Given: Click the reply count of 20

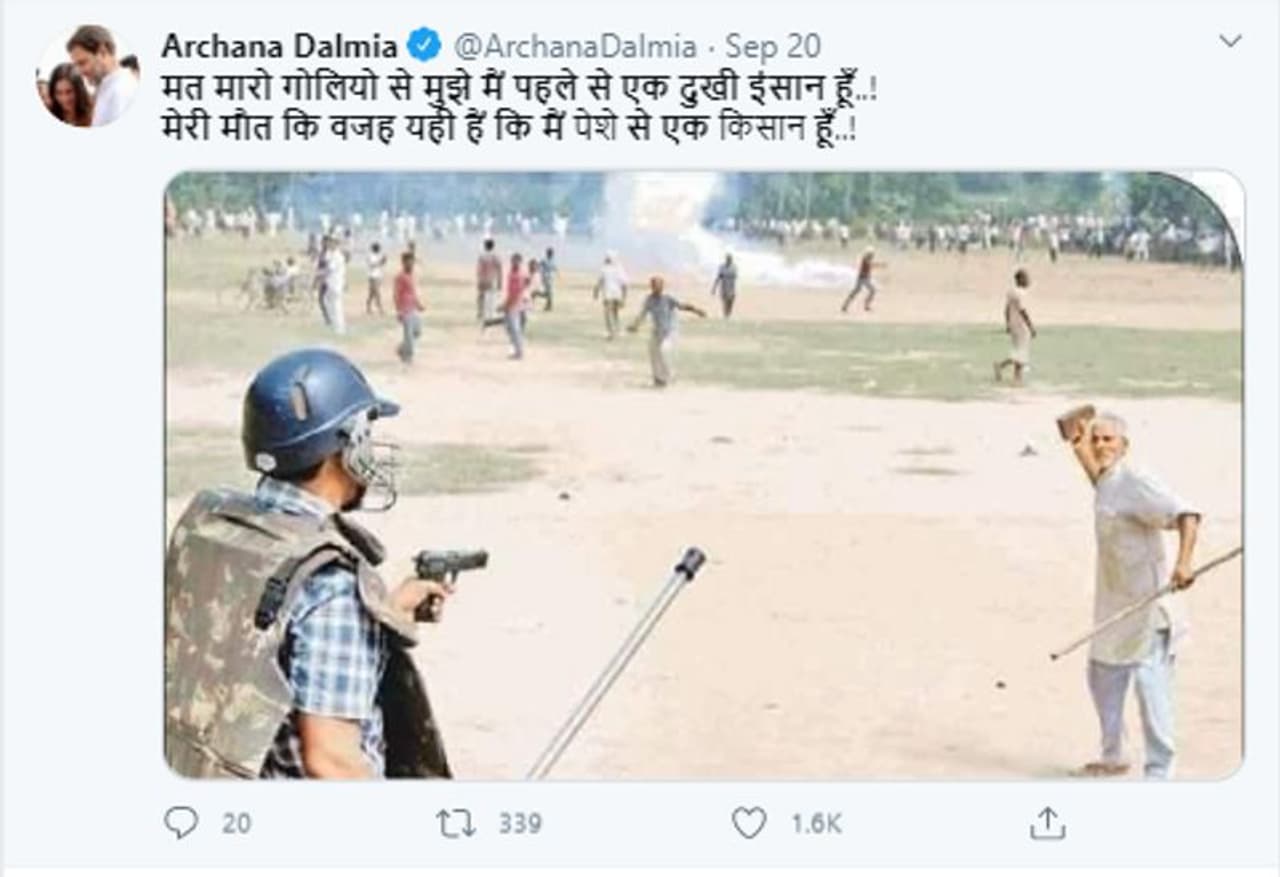Looking at the screenshot, I should pos(236,823).
